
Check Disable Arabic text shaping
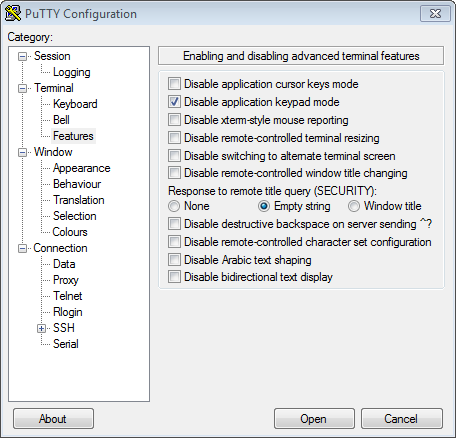(x=174, y=260)
